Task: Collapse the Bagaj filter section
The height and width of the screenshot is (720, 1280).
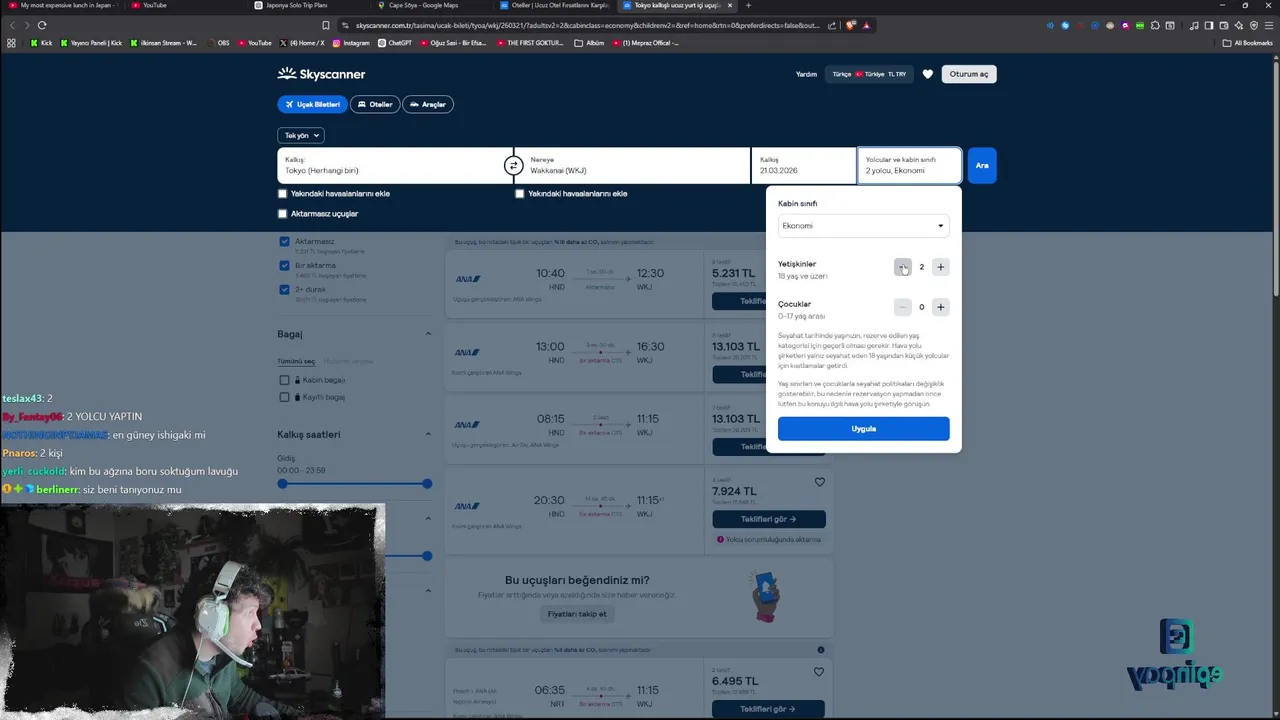Action: [428, 334]
